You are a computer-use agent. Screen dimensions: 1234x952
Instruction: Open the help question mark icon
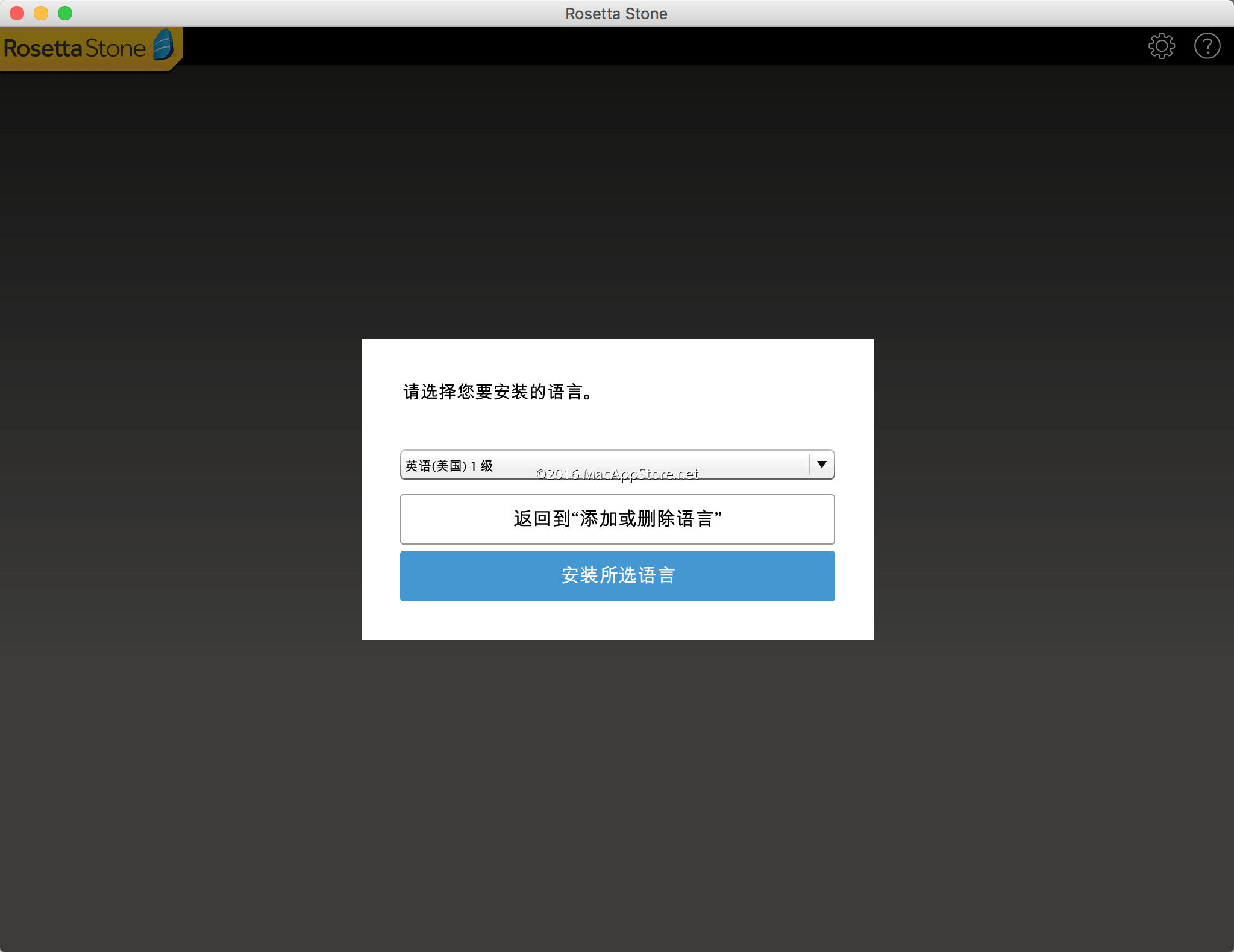[x=1207, y=46]
